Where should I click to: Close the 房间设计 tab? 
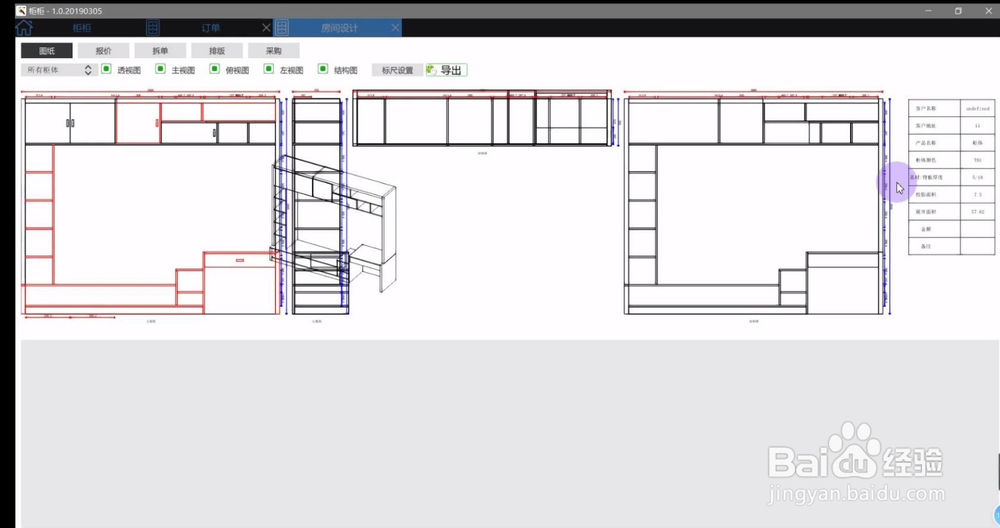[x=395, y=27]
